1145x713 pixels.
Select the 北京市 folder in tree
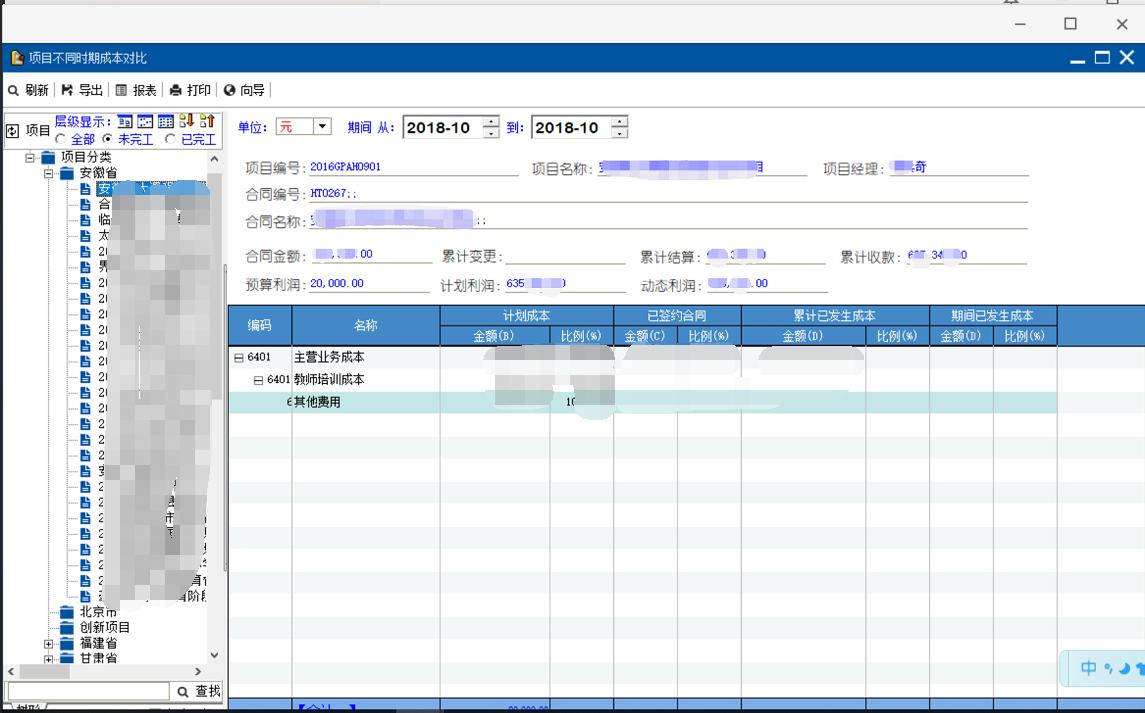pyautogui.click(x=98, y=612)
